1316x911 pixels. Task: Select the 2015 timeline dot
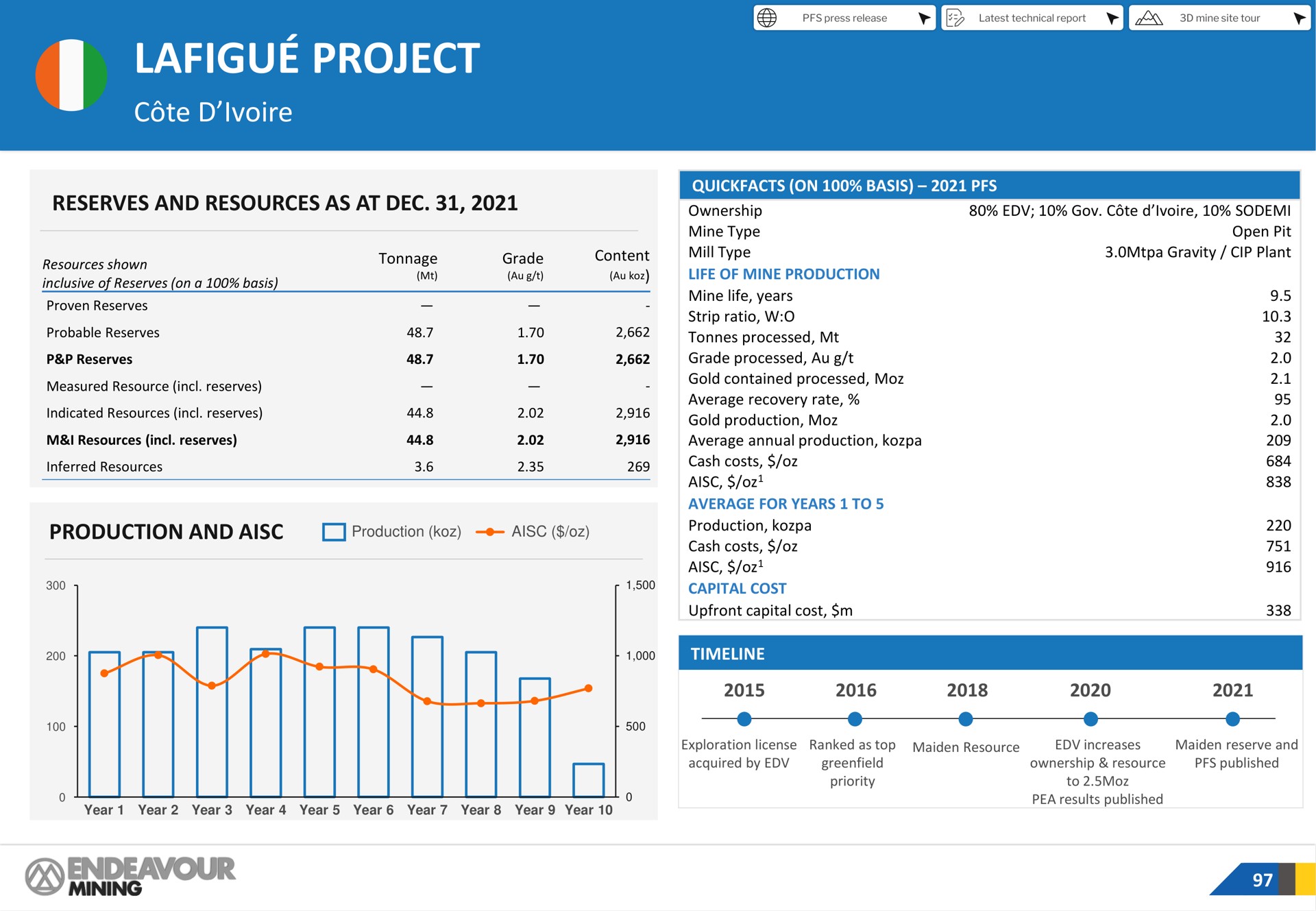point(744,719)
